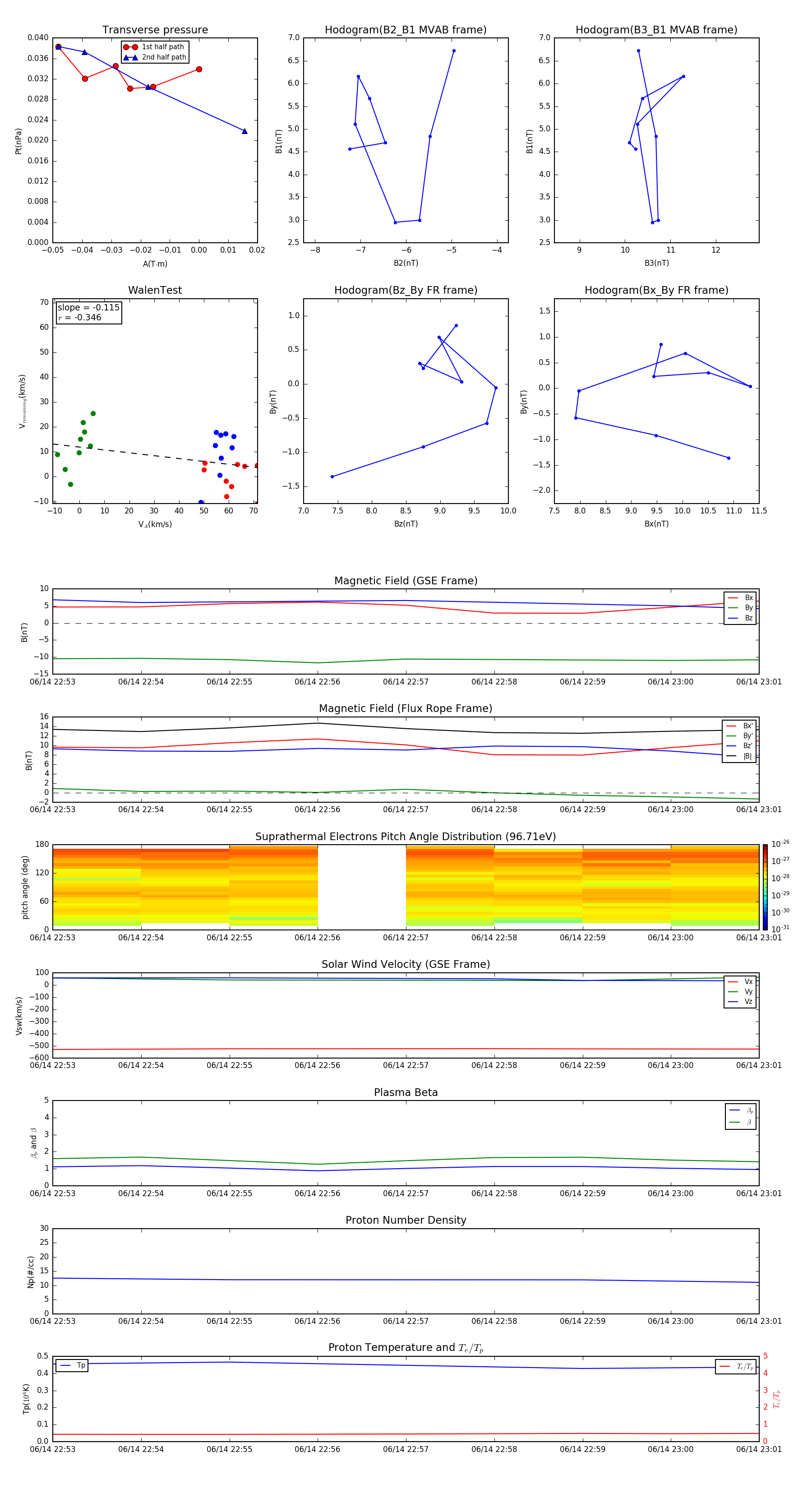Click the "B2(nT)" x-axis label
The image size is (812, 1489).
click(406, 263)
